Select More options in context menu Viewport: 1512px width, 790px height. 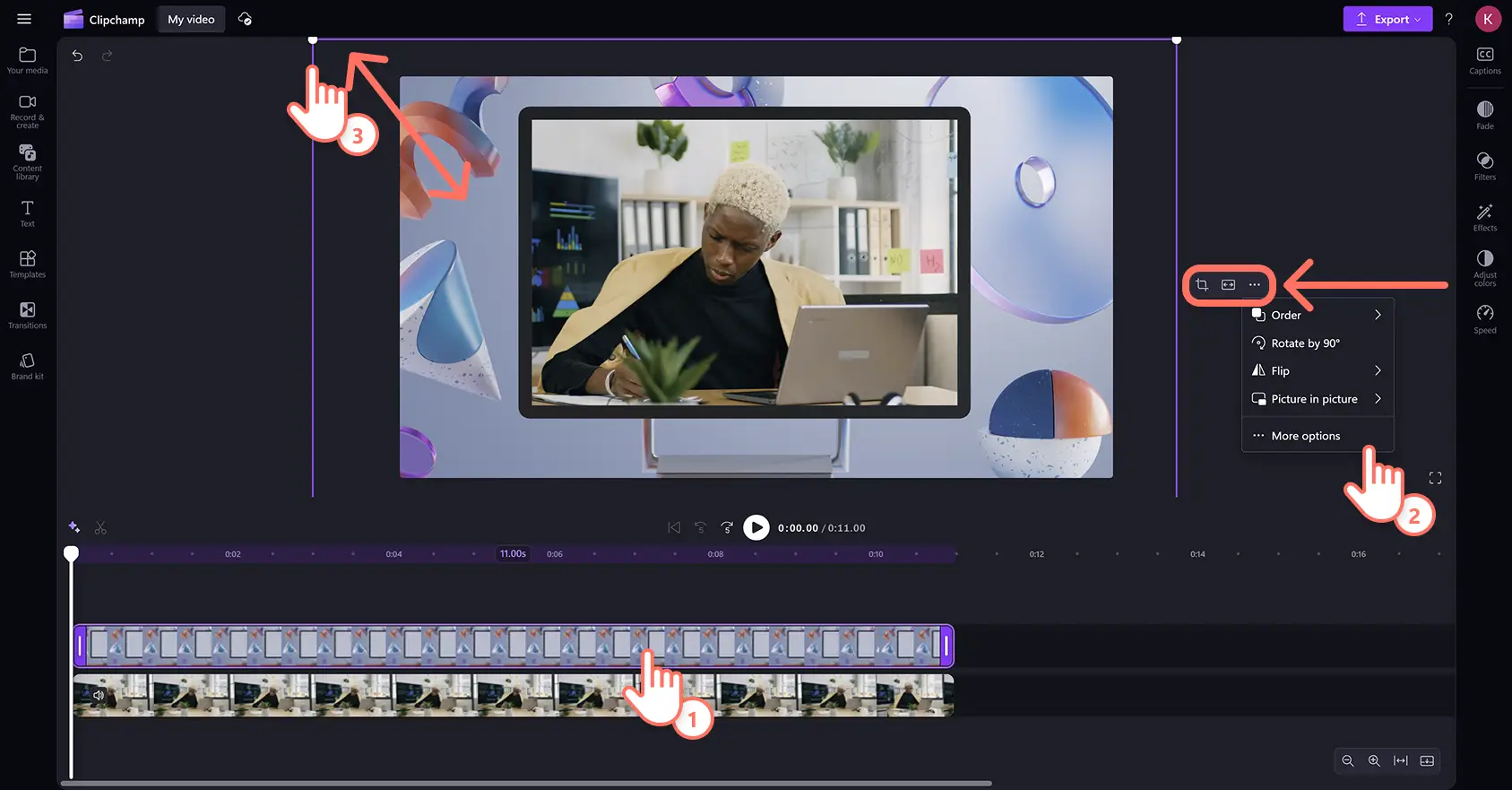(1305, 436)
